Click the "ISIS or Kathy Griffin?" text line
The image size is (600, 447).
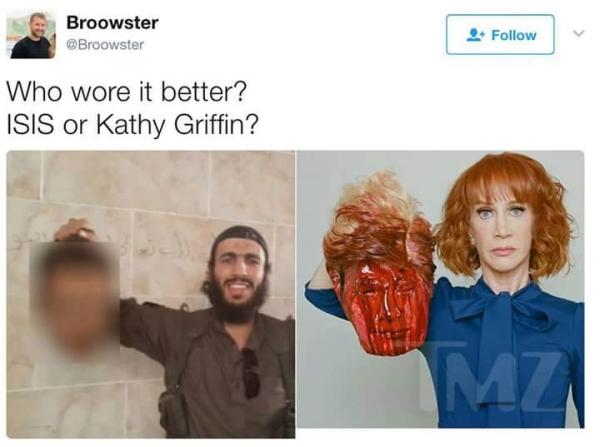click(x=133, y=125)
